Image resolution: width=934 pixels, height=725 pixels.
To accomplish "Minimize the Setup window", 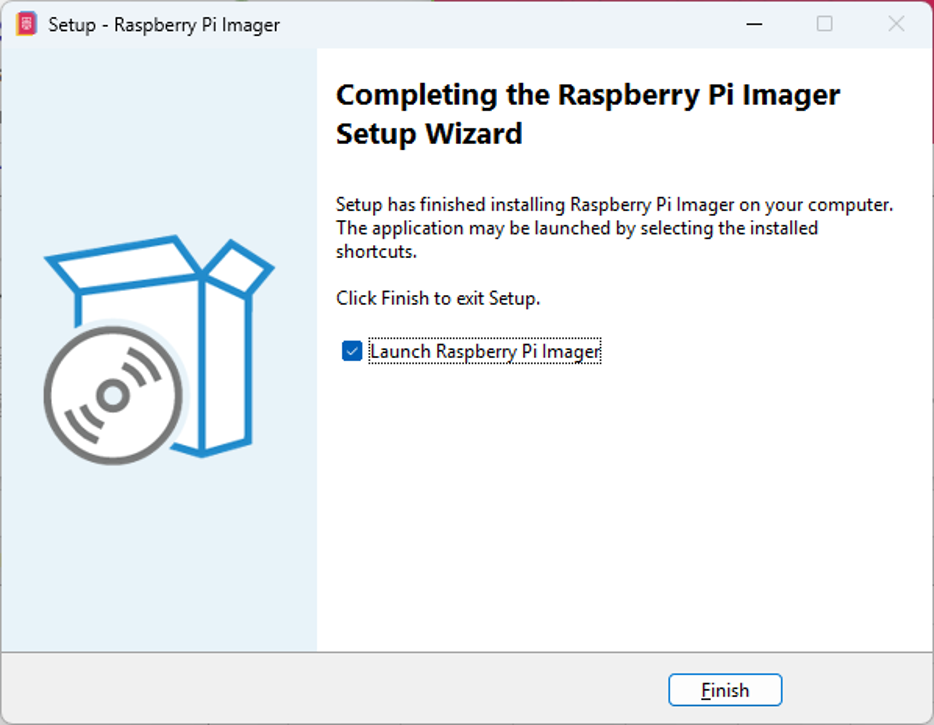I will 754,24.
